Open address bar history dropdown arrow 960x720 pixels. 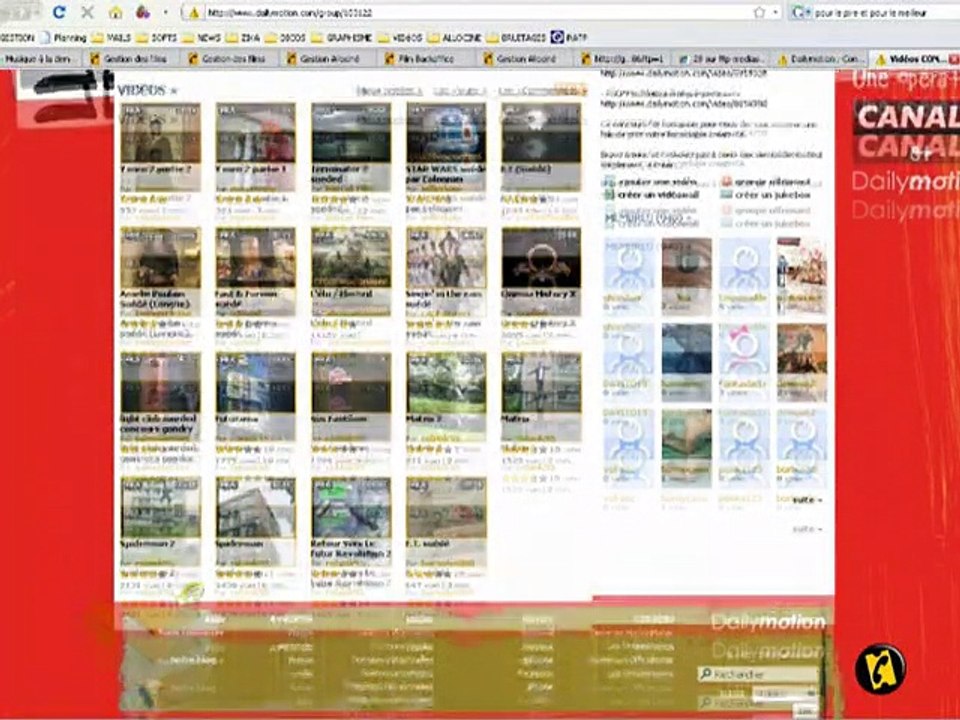(x=776, y=12)
